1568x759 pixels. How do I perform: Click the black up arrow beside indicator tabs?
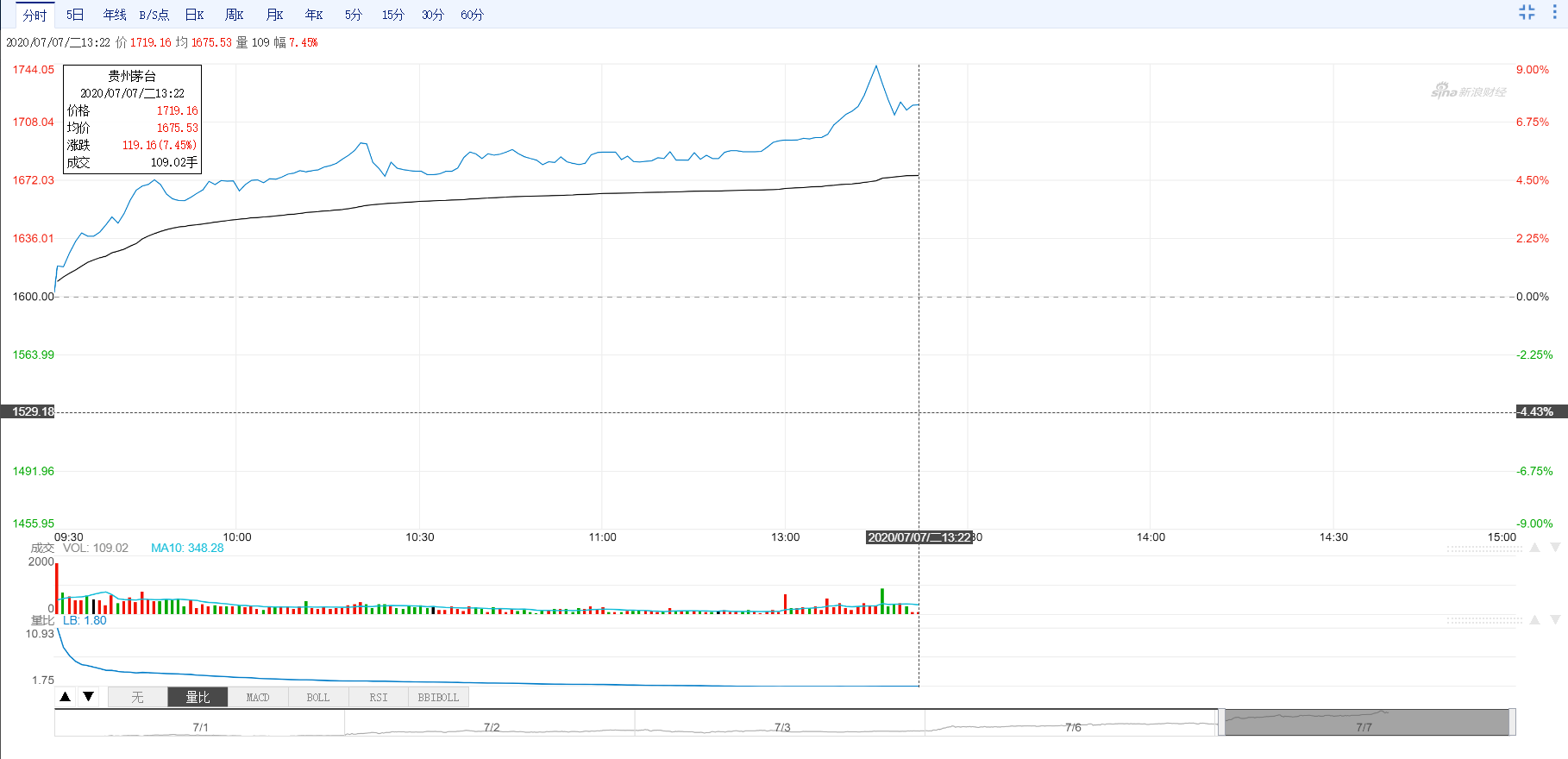tap(66, 696)
